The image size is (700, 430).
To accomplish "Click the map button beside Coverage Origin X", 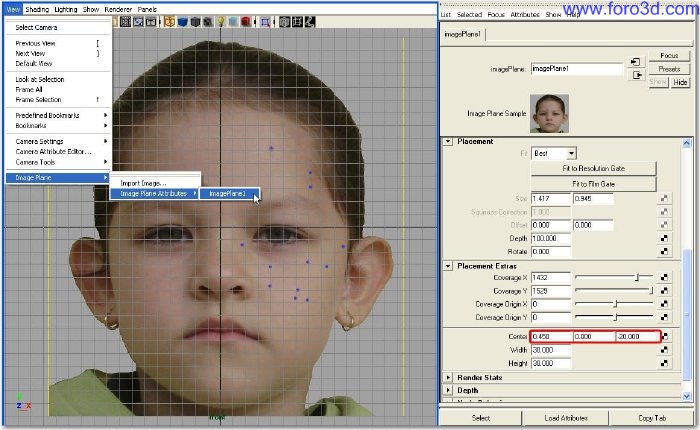I will 664,304.
